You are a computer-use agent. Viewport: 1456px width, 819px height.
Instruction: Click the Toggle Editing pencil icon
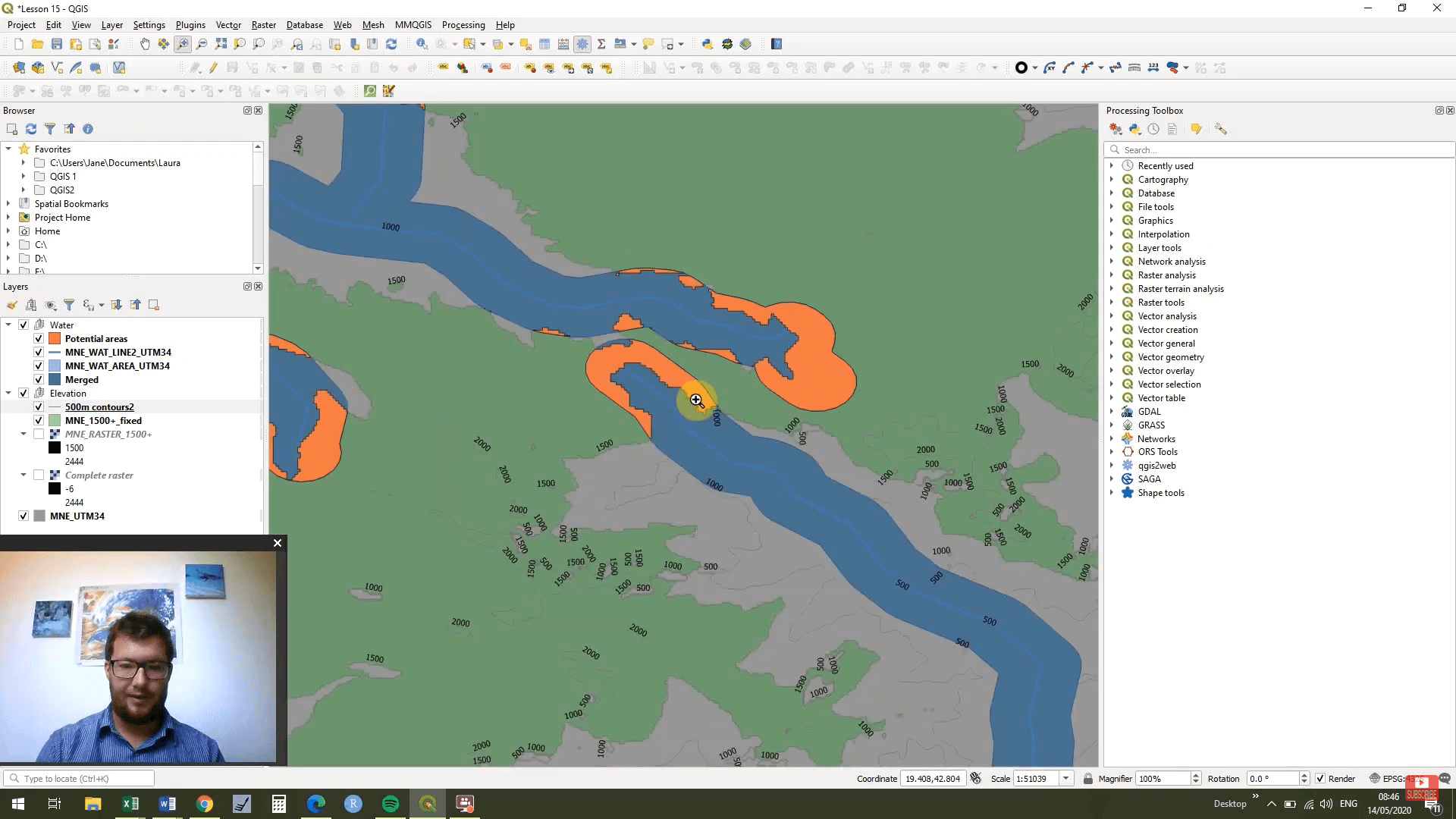[213, 67]
